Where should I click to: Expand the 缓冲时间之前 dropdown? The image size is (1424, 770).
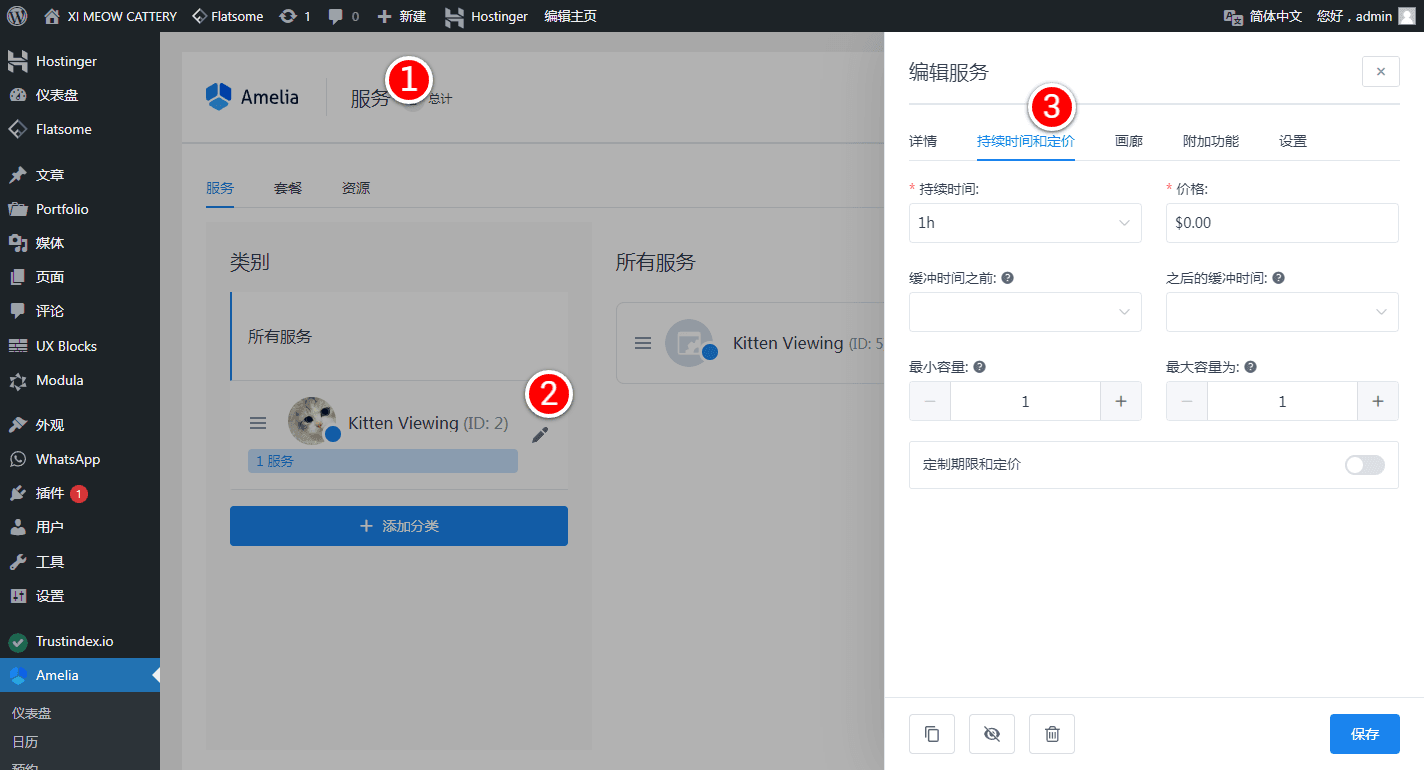click(x=1025, y=312)
